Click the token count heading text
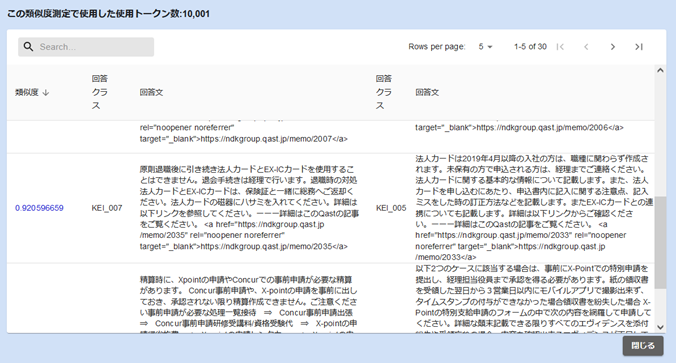The height and width of the screenshot is (363, 676). point(108,14)
